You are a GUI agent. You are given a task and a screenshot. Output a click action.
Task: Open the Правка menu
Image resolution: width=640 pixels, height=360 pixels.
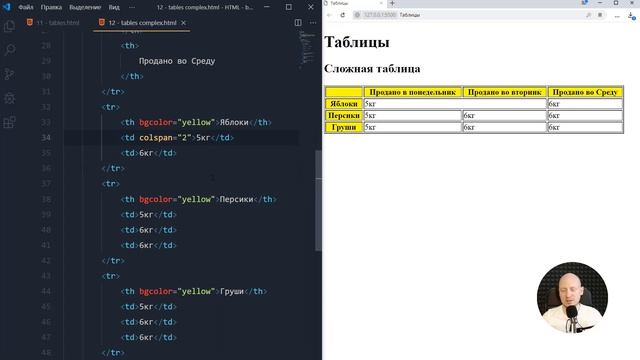(x=51, y=7)
